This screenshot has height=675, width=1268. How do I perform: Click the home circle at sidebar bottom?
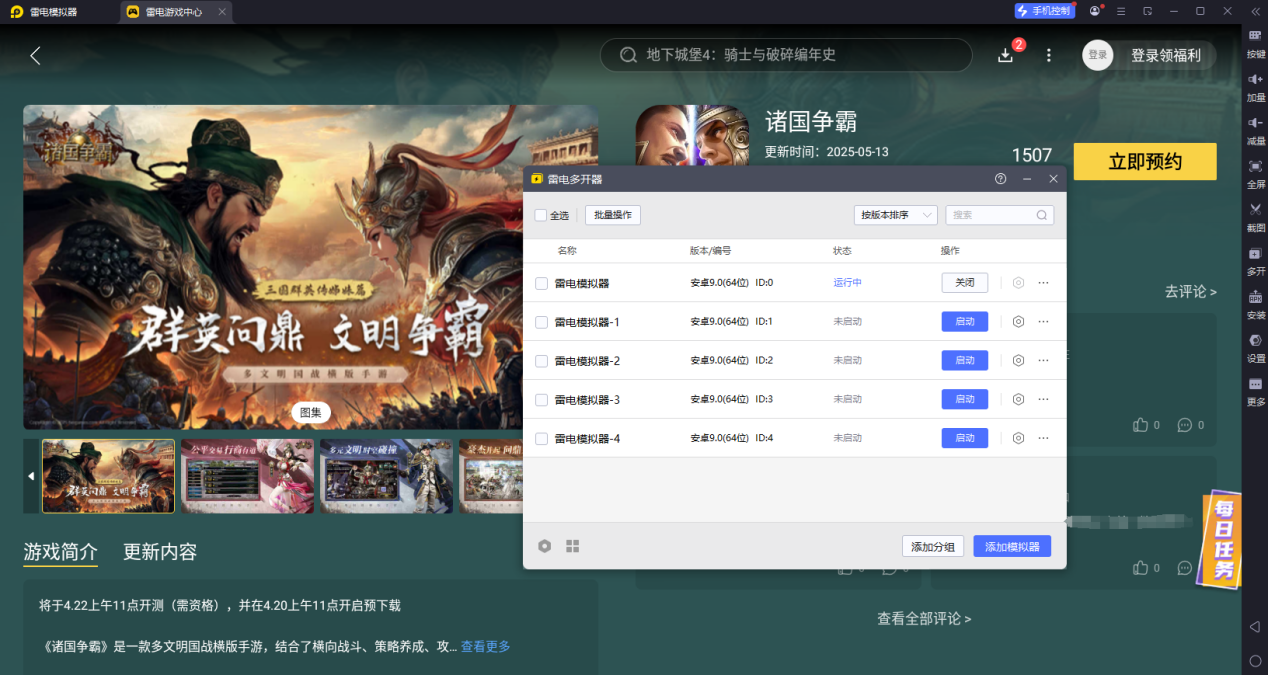pos(1255,661)
